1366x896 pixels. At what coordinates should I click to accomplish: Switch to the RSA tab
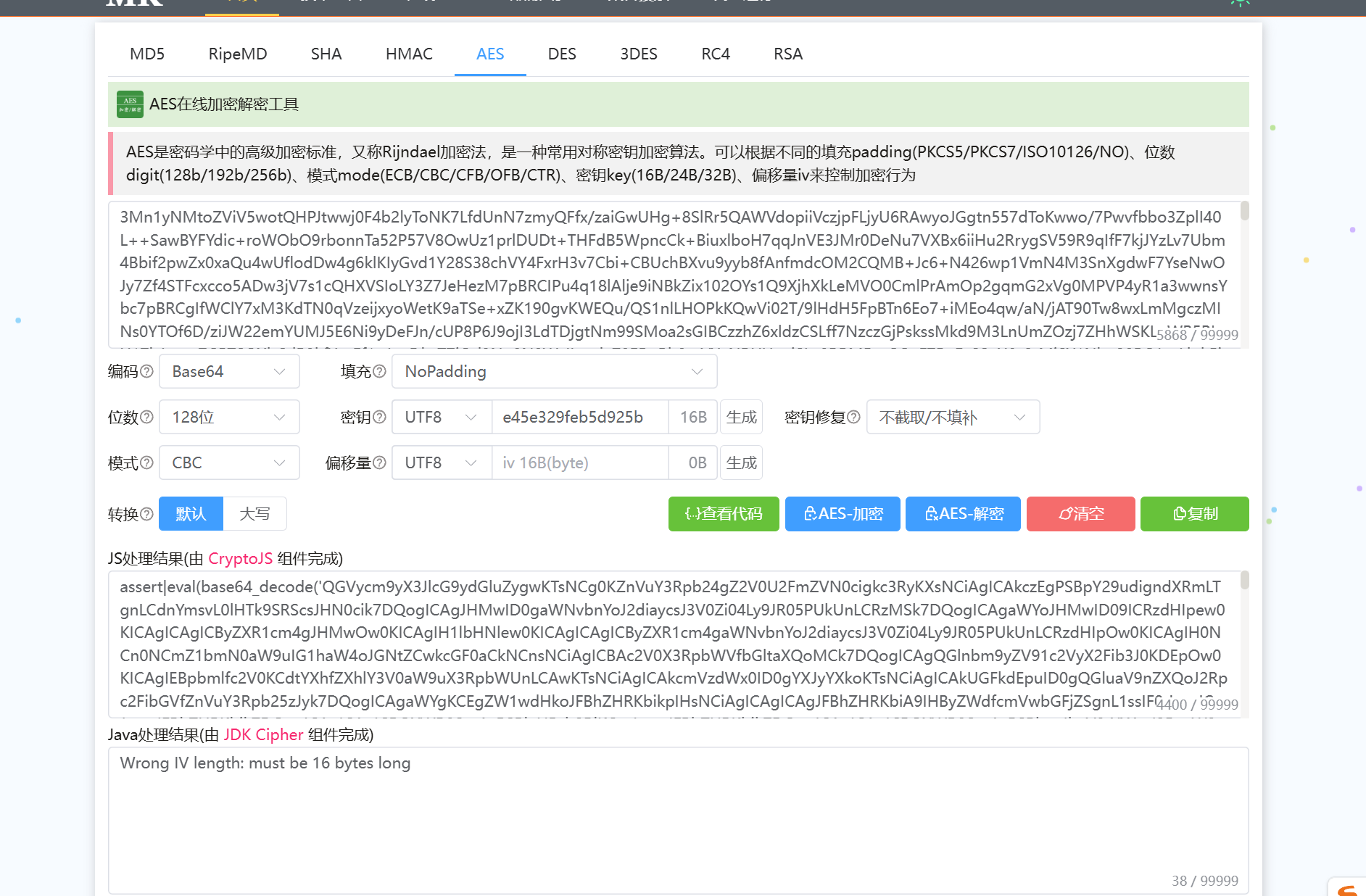pyautogui.click(x=787, y=54)
